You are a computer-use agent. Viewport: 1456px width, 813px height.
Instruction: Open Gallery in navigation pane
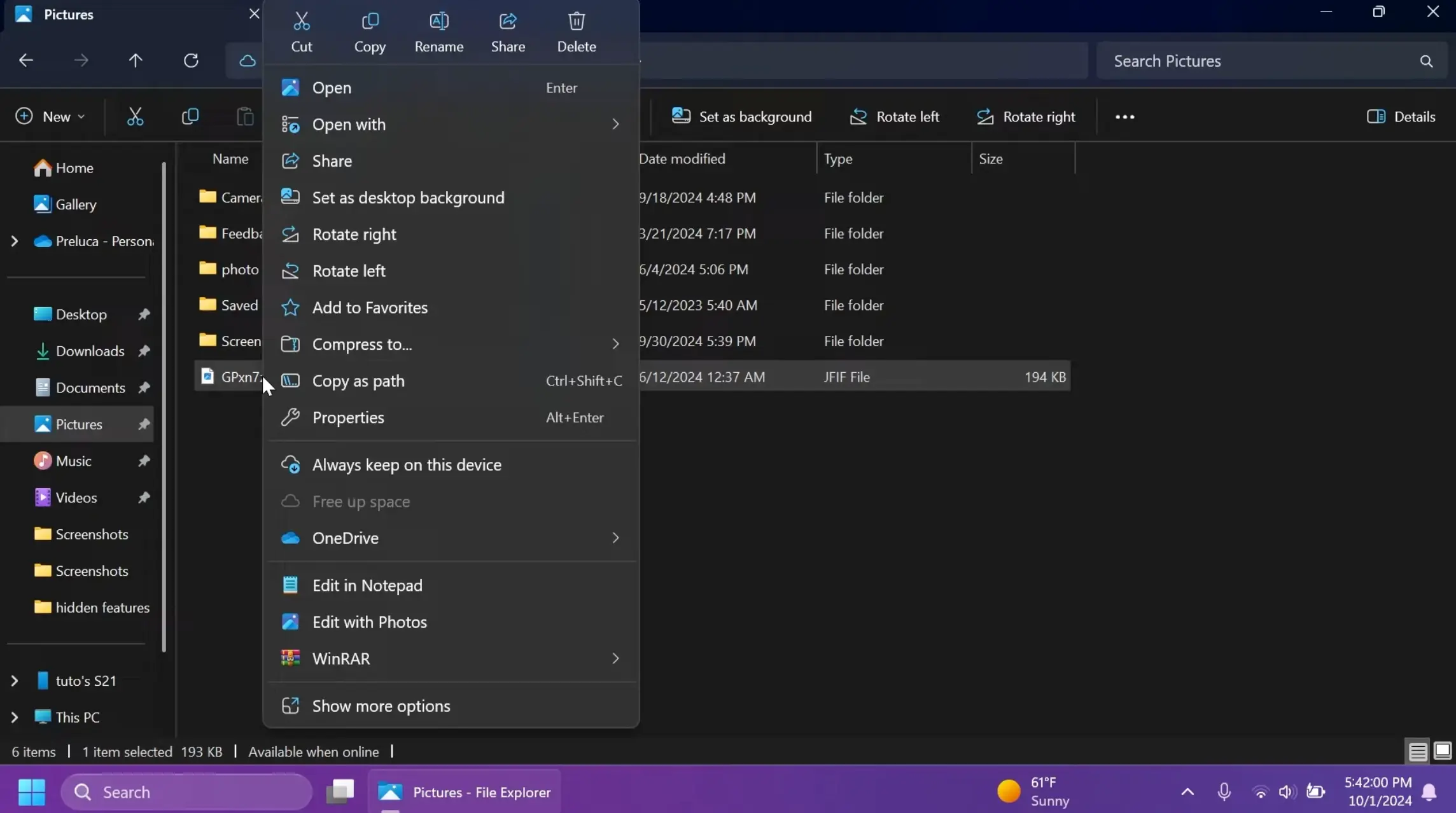coord(65,204)
